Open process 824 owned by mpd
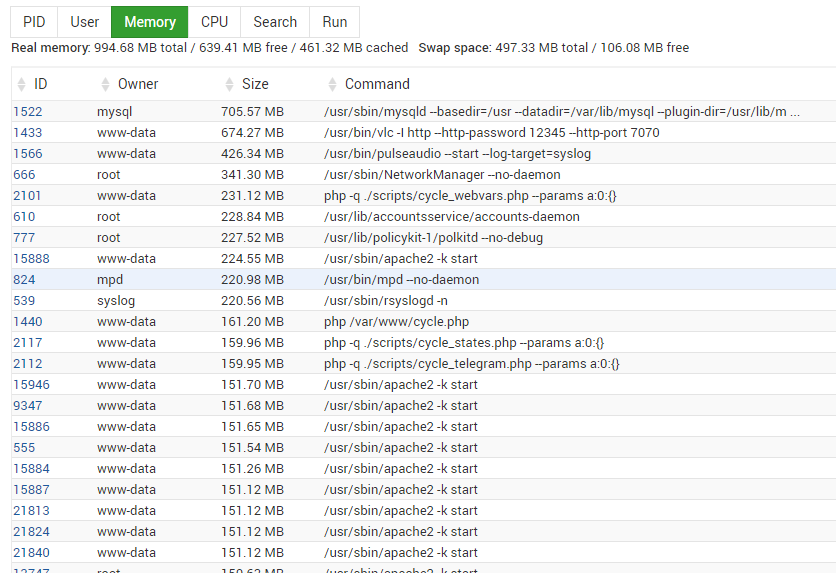836x578 pixels. pyautogui.click(x=24, y=280)
